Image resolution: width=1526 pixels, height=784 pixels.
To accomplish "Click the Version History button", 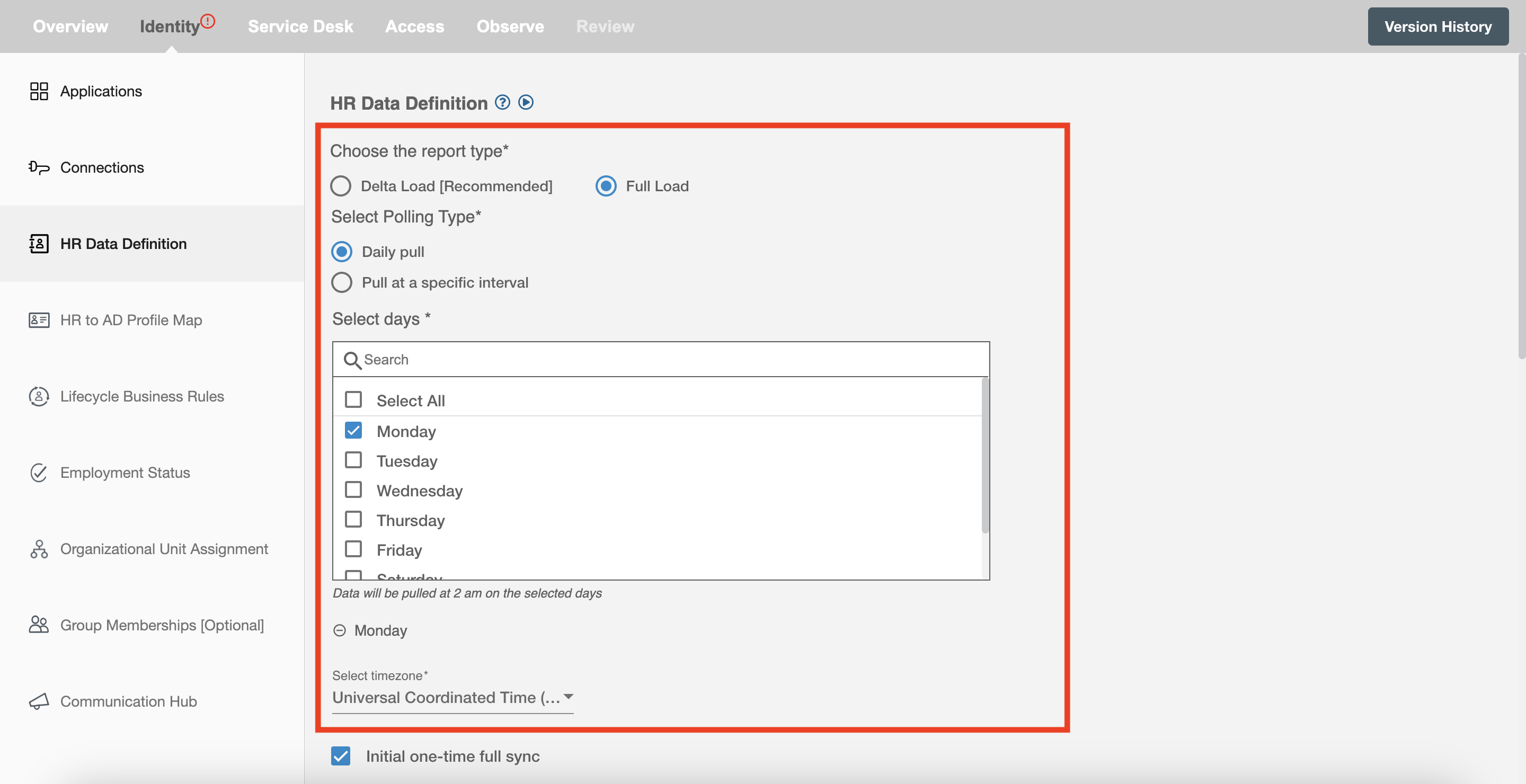I will click(1438, 26).
